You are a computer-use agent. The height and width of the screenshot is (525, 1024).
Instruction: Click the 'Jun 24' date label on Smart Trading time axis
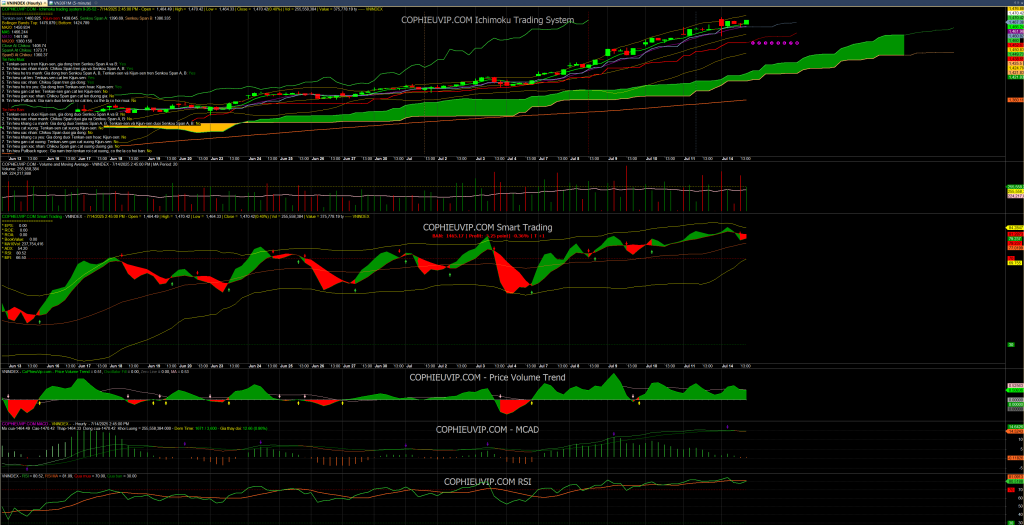point(255,367)
